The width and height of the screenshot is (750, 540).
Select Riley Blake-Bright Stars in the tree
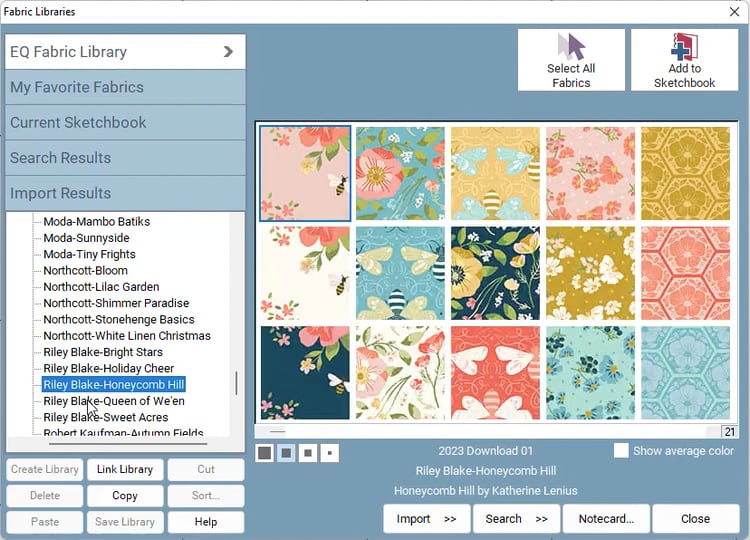[x=103, y=352]
